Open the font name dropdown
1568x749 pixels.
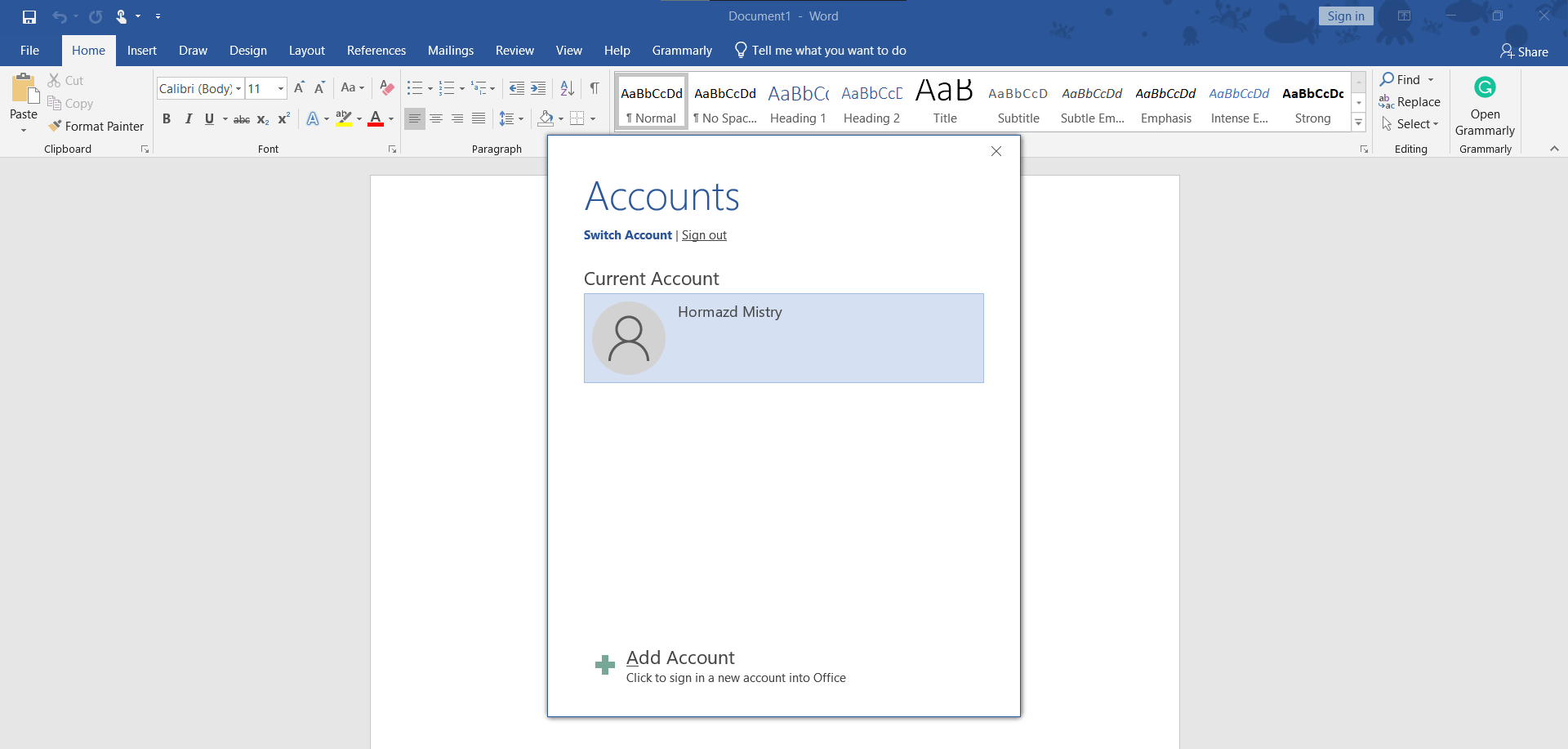[x=238, y=88]
